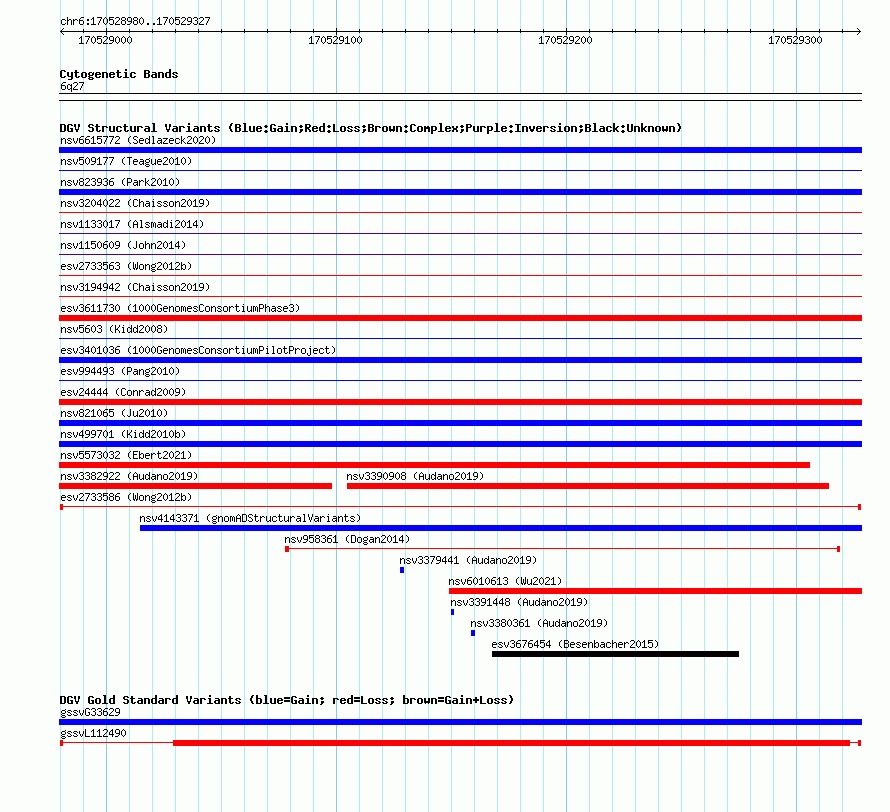Click nsv3379441 (Audano2019) label
The image size is (890, 812).
468,560
